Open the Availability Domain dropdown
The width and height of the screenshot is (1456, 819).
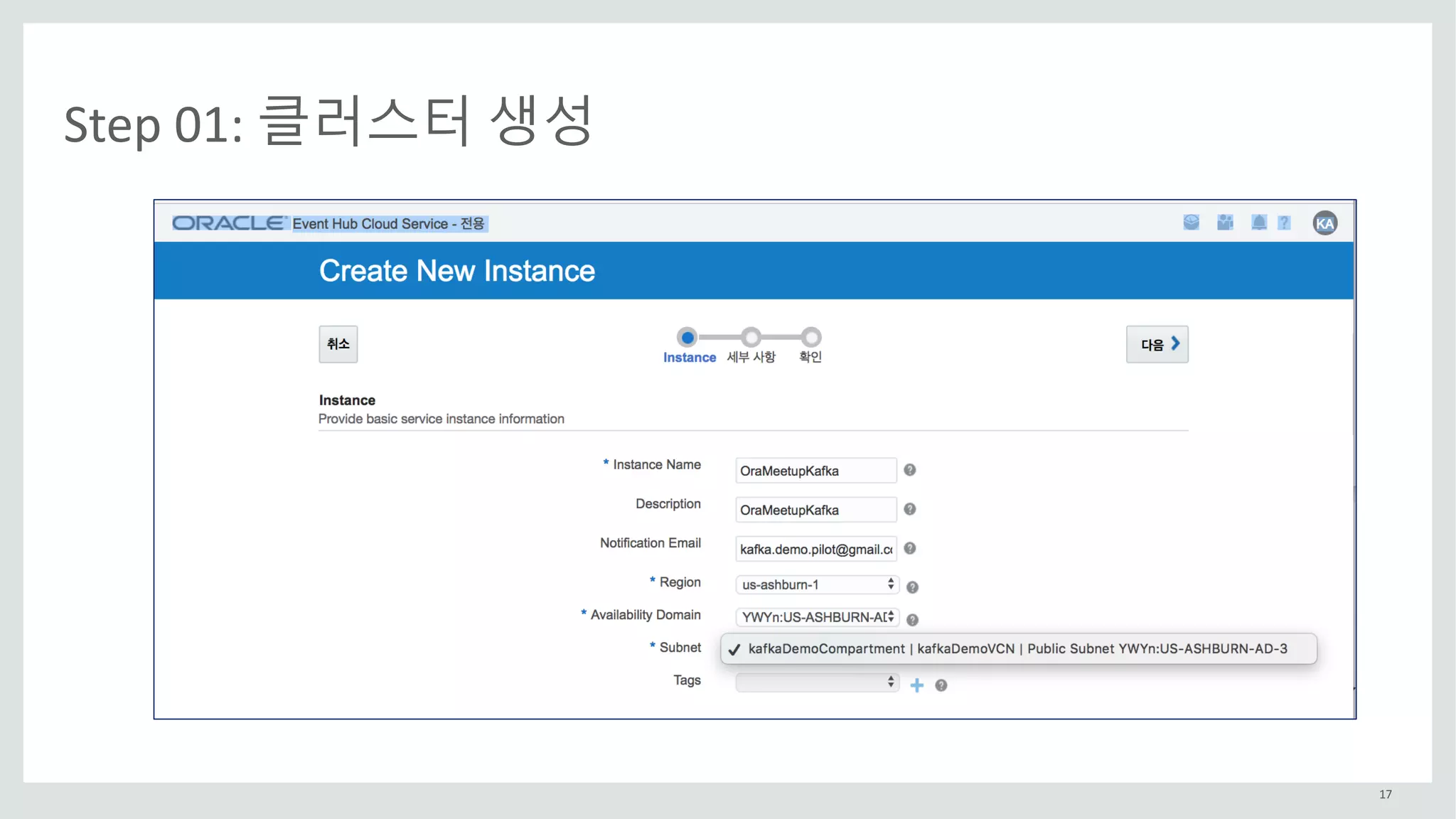click(x=817, y=617)
